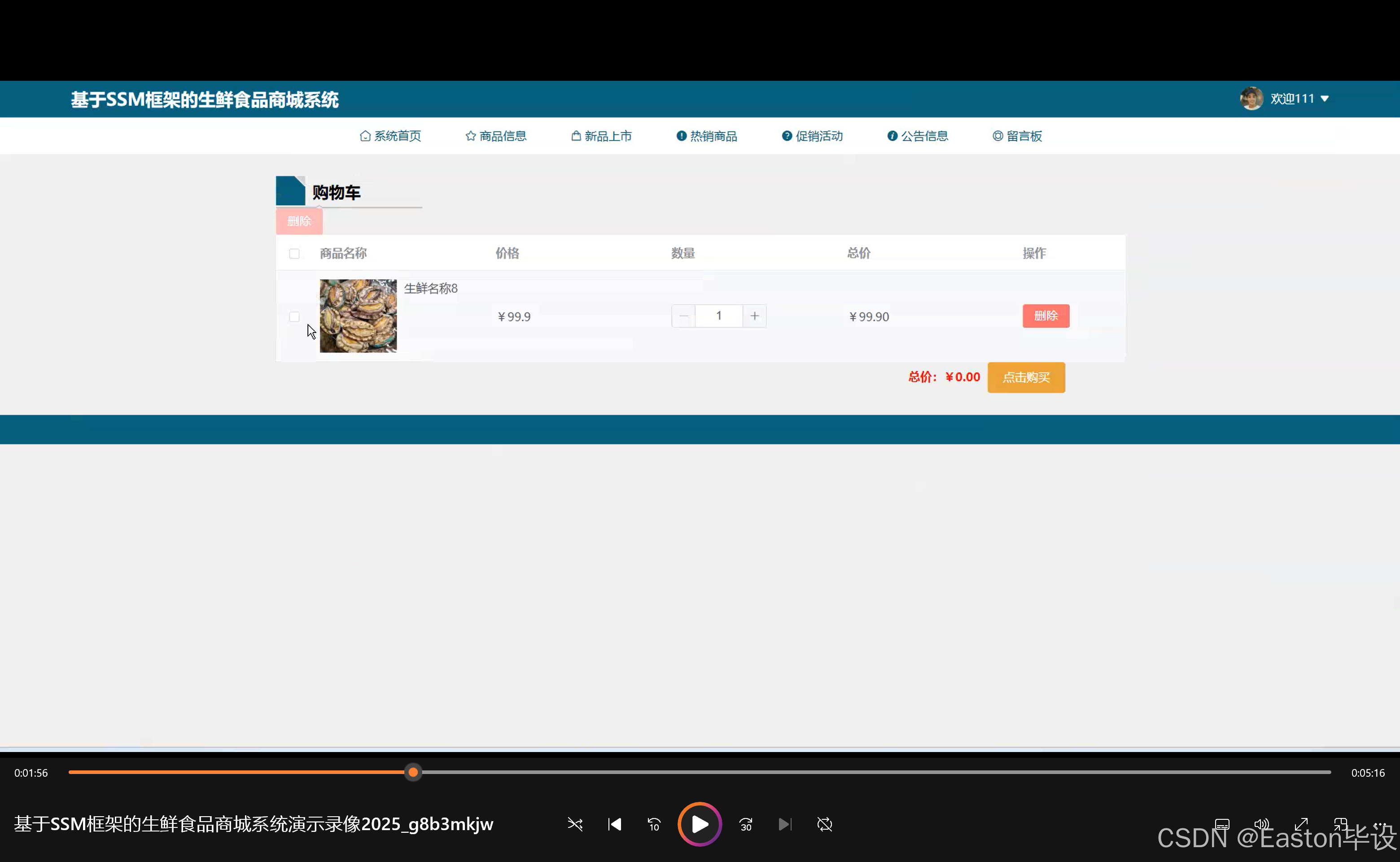Screen dimensions: 1400x862
Task: Toggle repeat mode icon
Action: coord(824,824)
